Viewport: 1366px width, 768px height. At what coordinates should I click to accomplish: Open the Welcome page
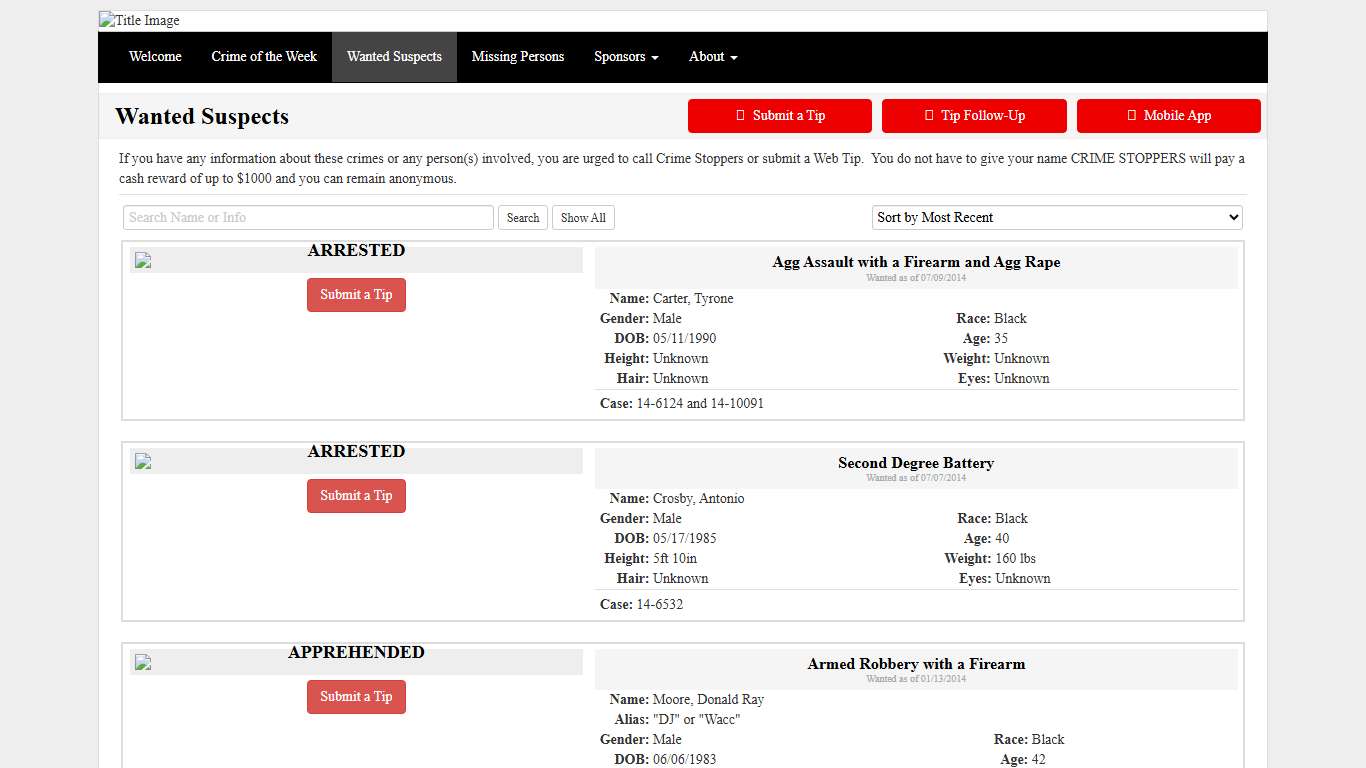tap(155, 57)
